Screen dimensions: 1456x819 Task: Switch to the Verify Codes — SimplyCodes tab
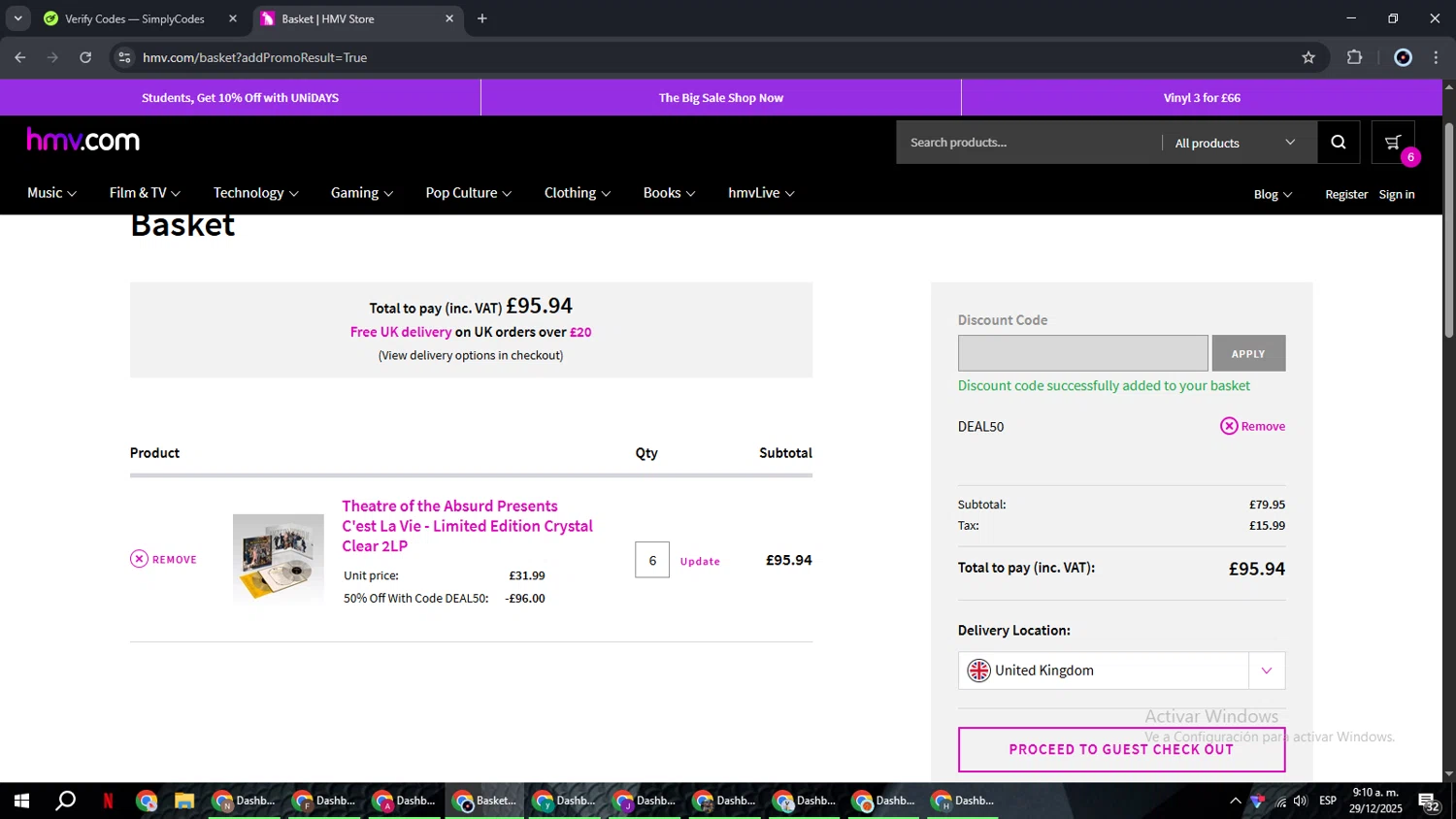139,18
